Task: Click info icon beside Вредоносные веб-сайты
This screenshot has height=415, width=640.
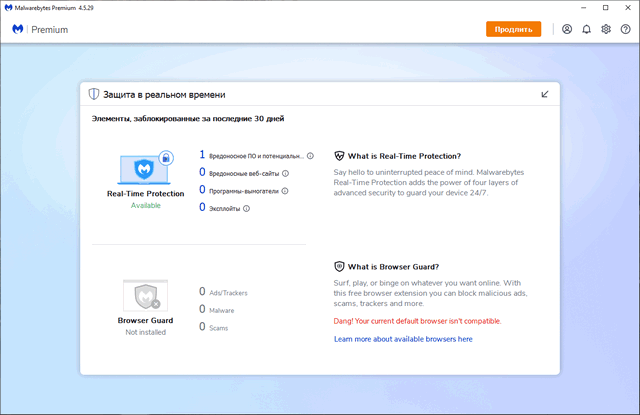Action: 286,173
